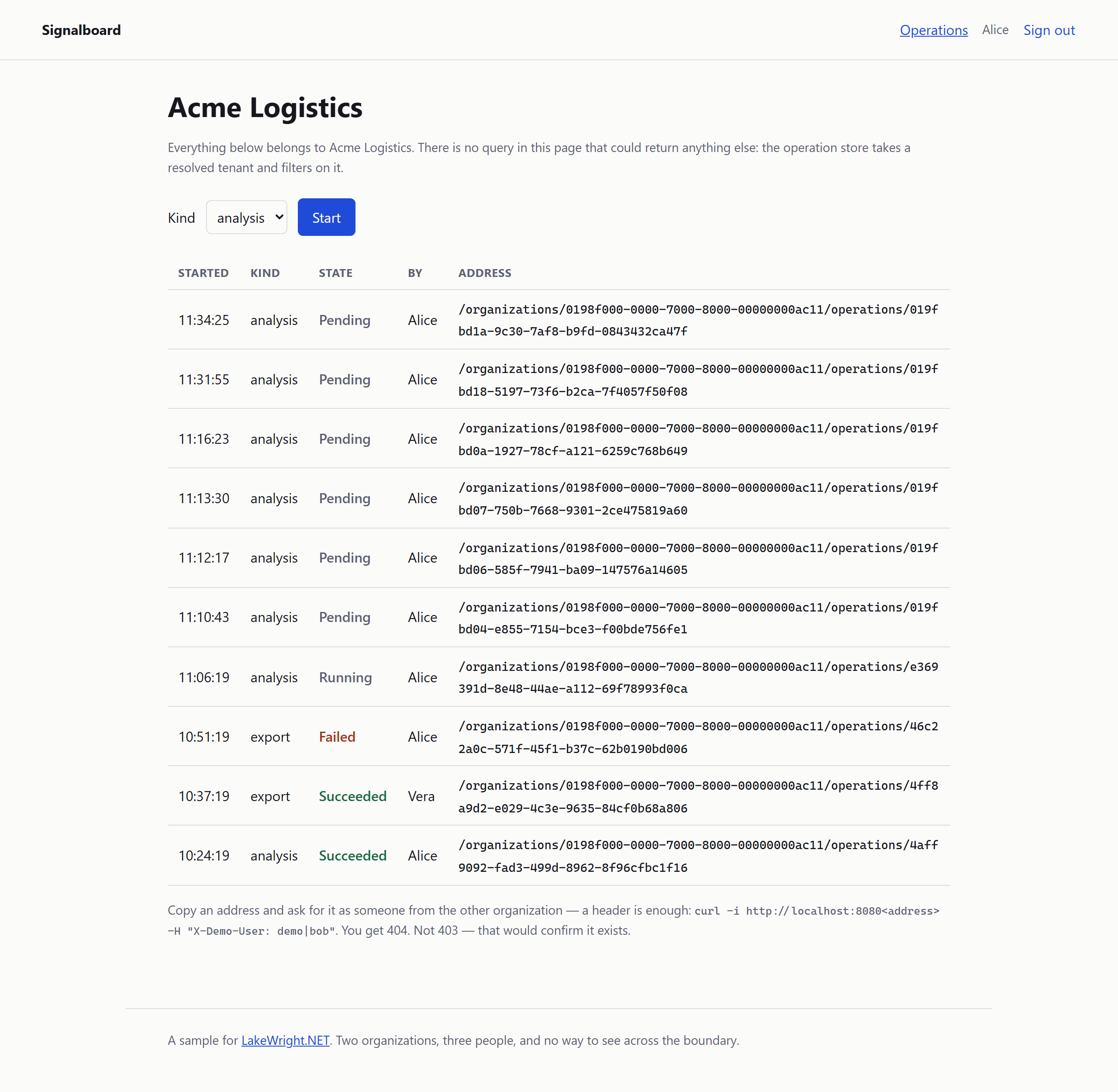The width and height of the screenshot is (1118, 1092).
Task: Click Succeeded state in the 10:24:19 row
Action: point(352,856)
